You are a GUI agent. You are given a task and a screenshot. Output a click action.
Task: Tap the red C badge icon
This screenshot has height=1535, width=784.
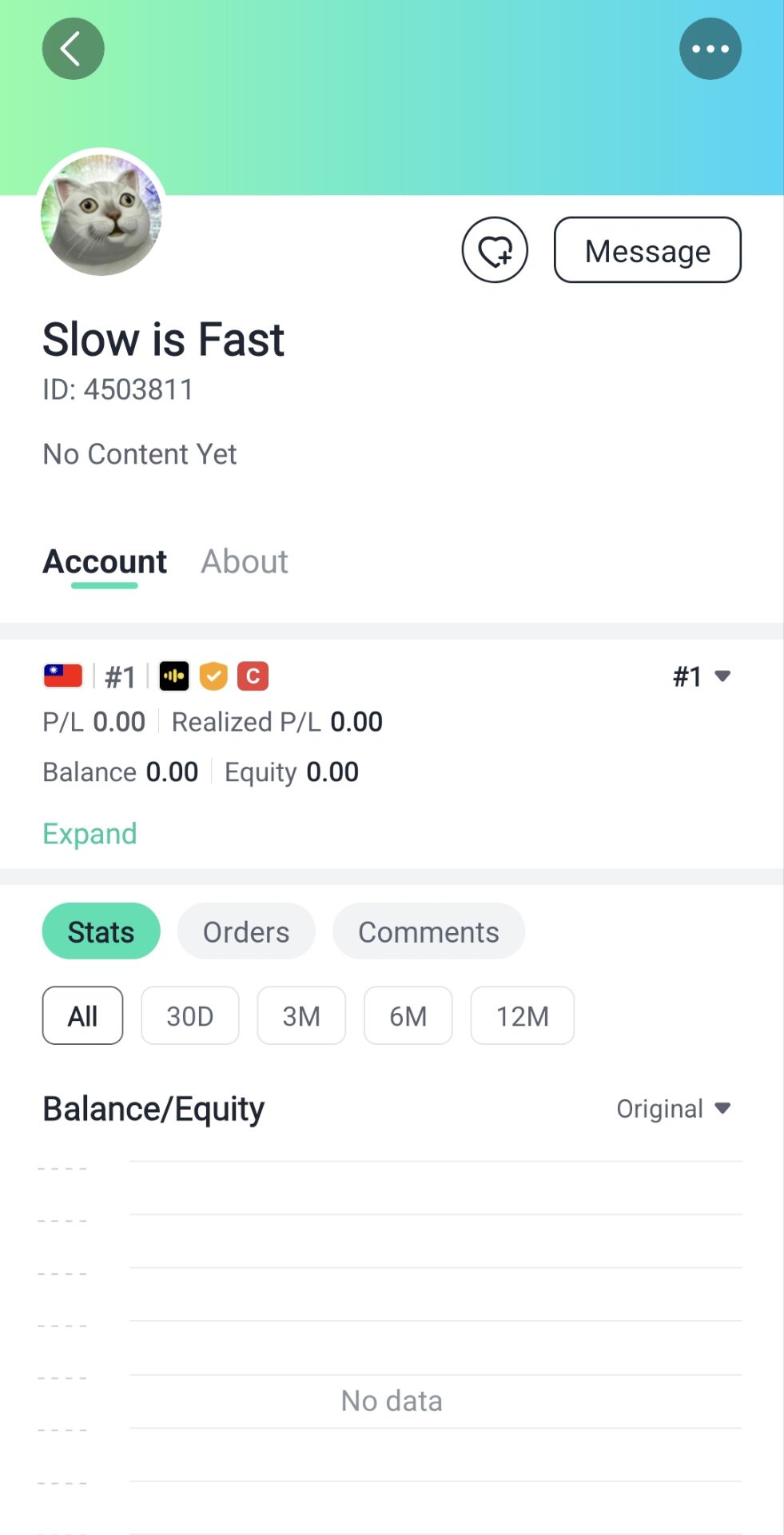coord(253,676)
